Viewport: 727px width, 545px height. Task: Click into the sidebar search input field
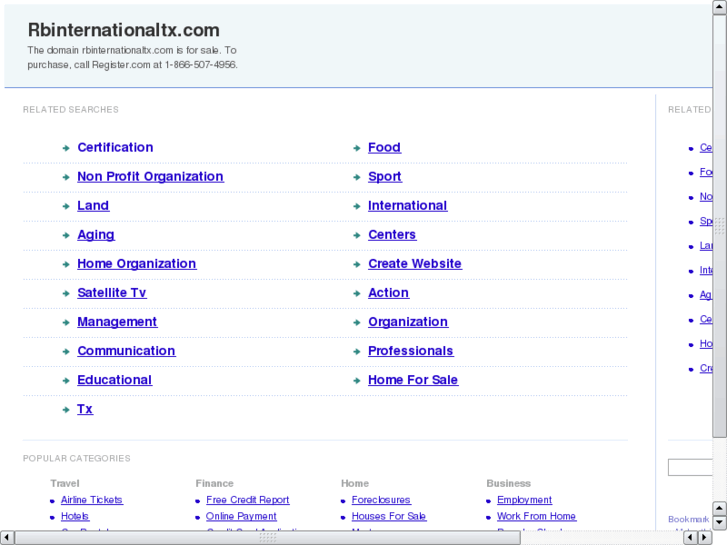click(x=690, y=467)
